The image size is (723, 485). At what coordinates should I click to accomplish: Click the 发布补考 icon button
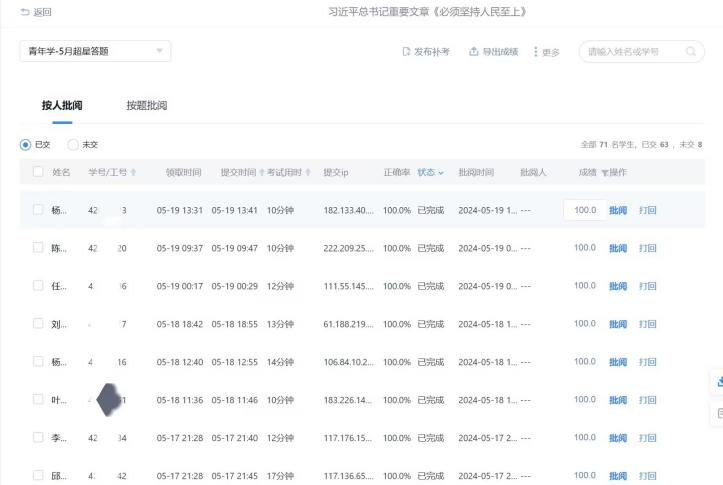(406, 52)
